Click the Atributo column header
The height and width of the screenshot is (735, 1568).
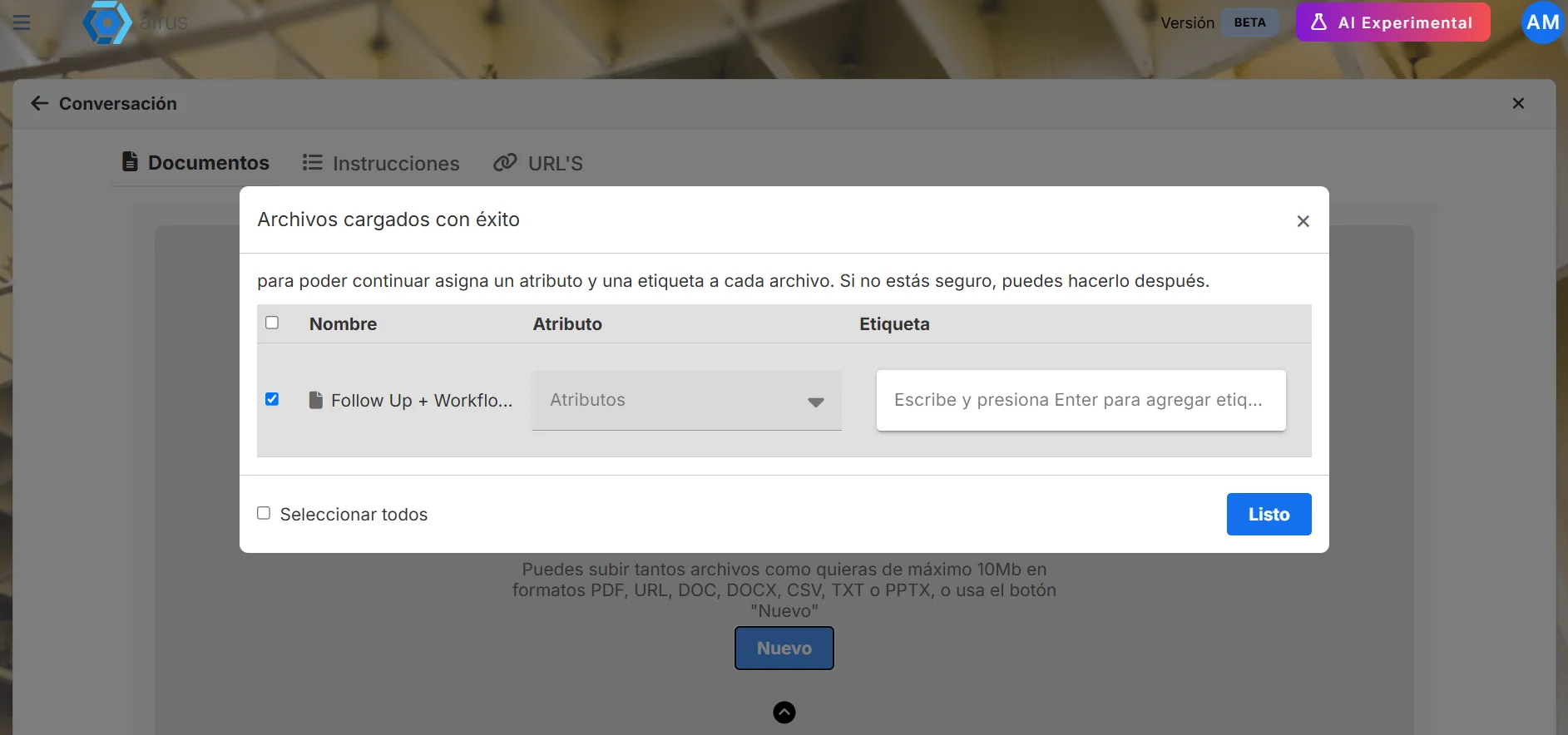(x=567, y=324)
